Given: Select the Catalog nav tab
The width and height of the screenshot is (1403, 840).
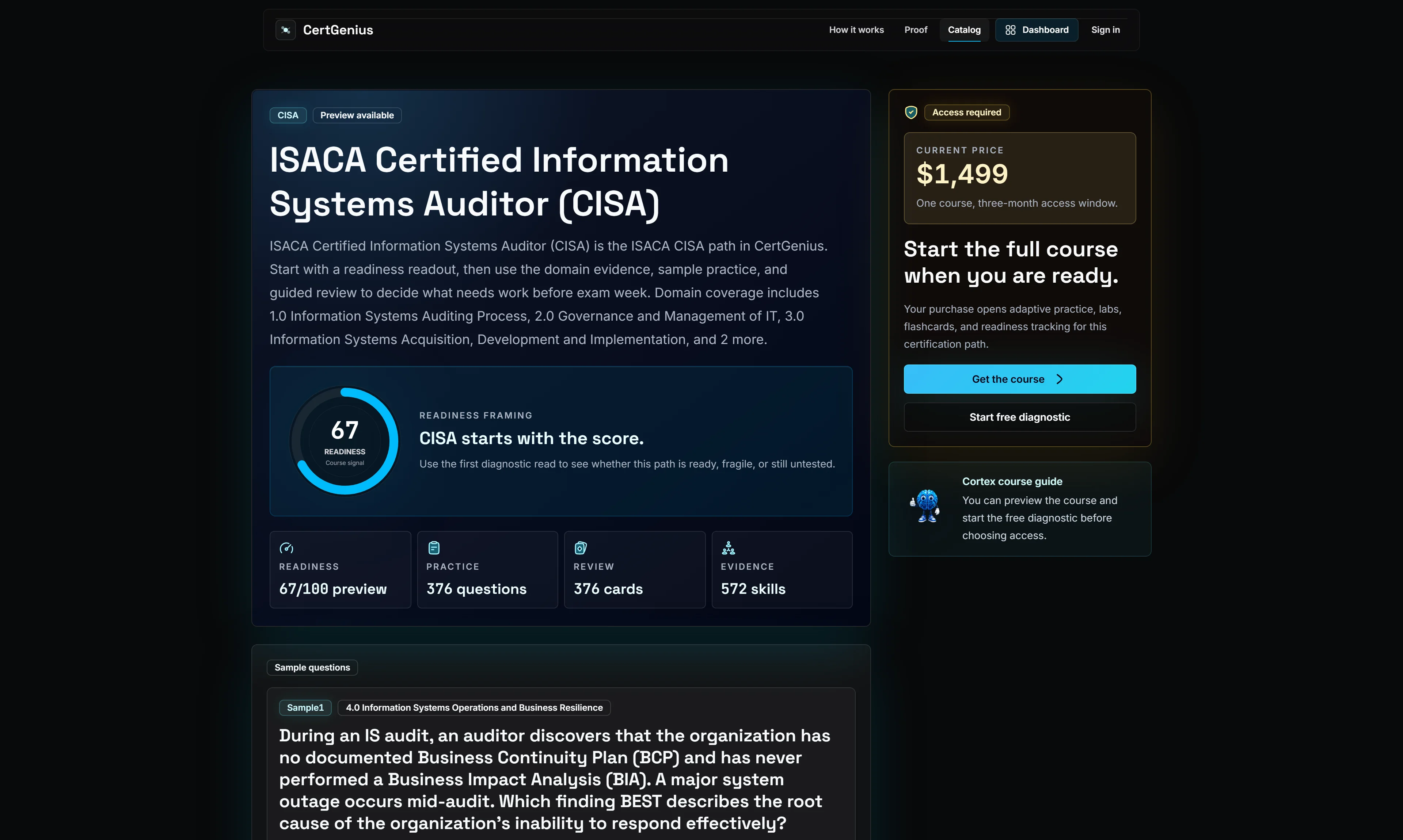Looking at the screenshot, I should (x=963, y=30).
